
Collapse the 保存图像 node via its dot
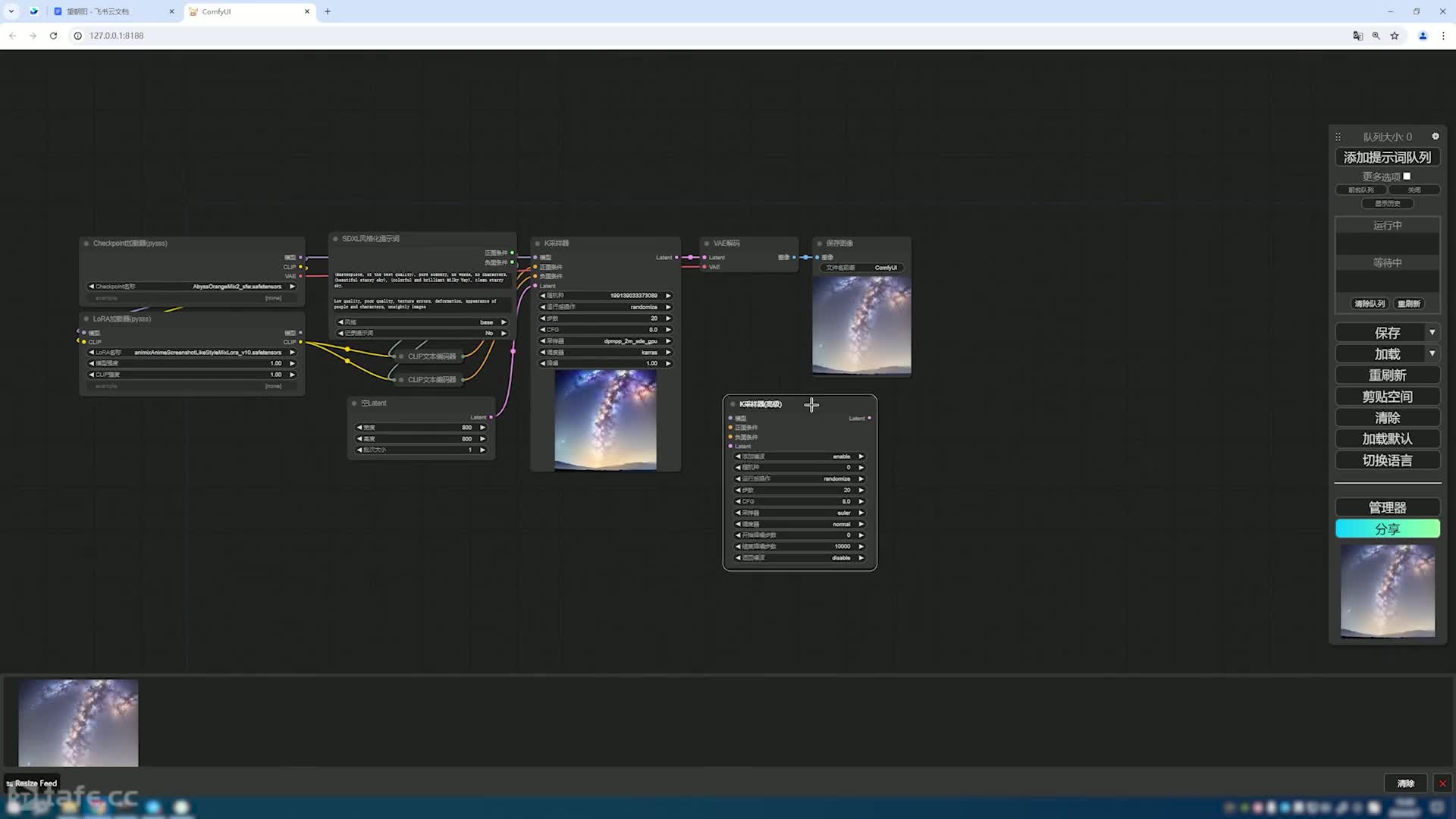click(x=820, y=243)
